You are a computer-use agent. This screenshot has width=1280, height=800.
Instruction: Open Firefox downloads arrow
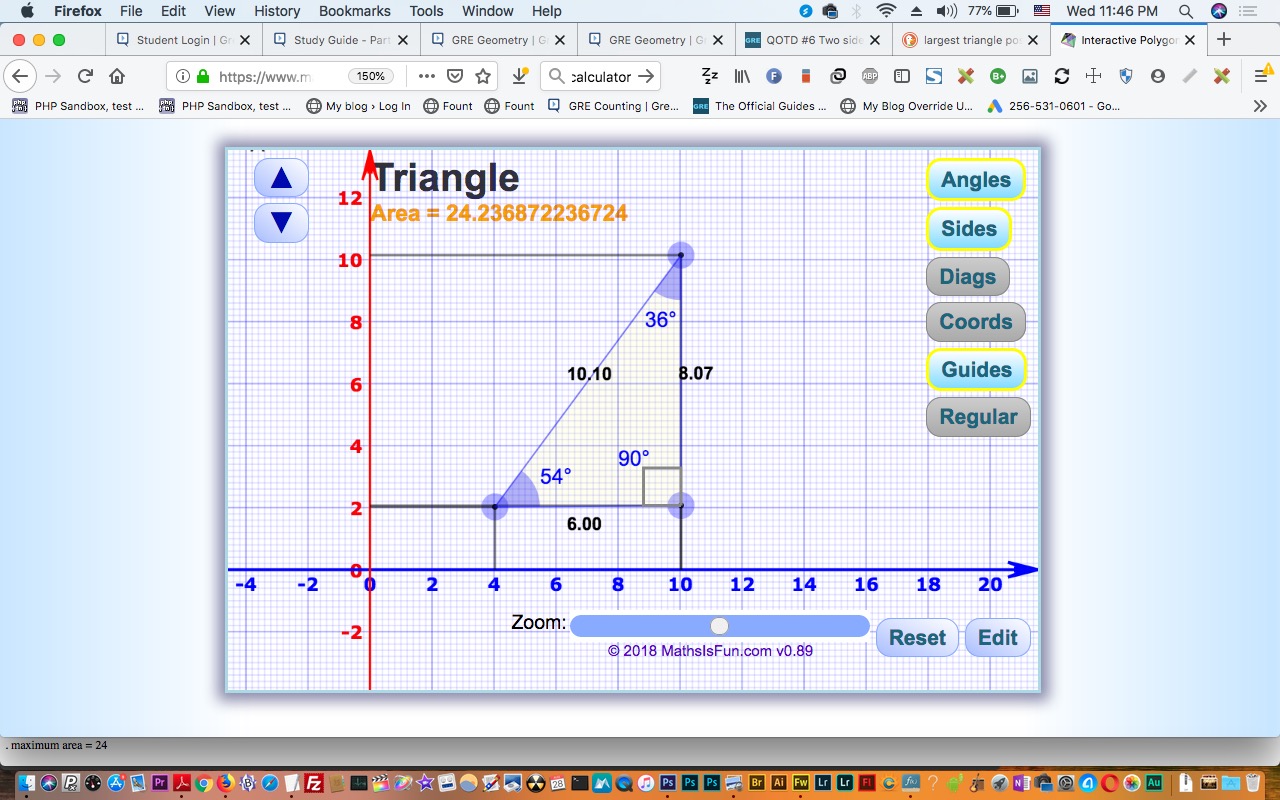[519, 76]
